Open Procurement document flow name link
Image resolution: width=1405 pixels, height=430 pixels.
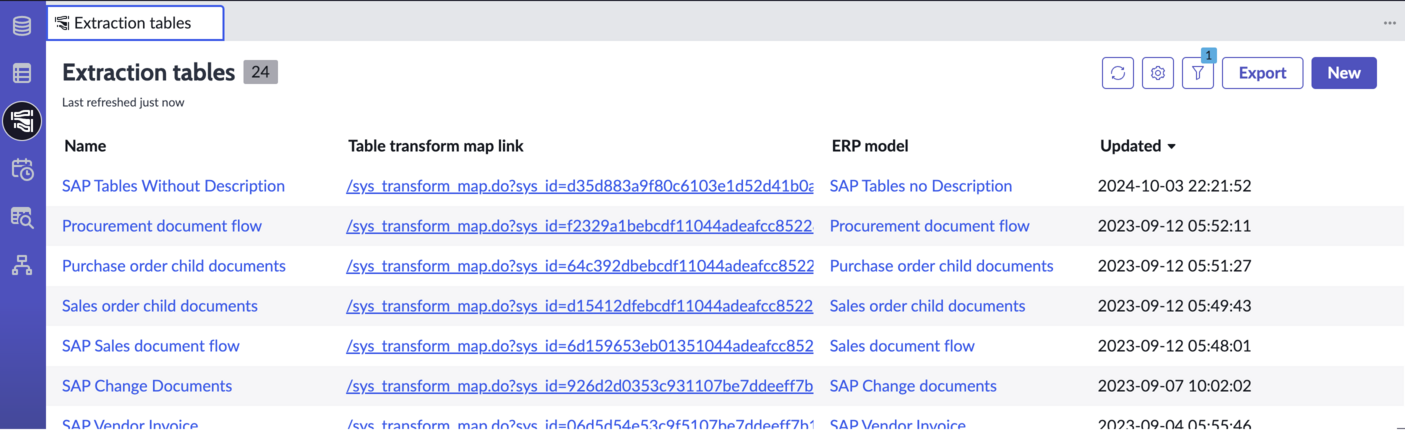[x=162, y=226]
